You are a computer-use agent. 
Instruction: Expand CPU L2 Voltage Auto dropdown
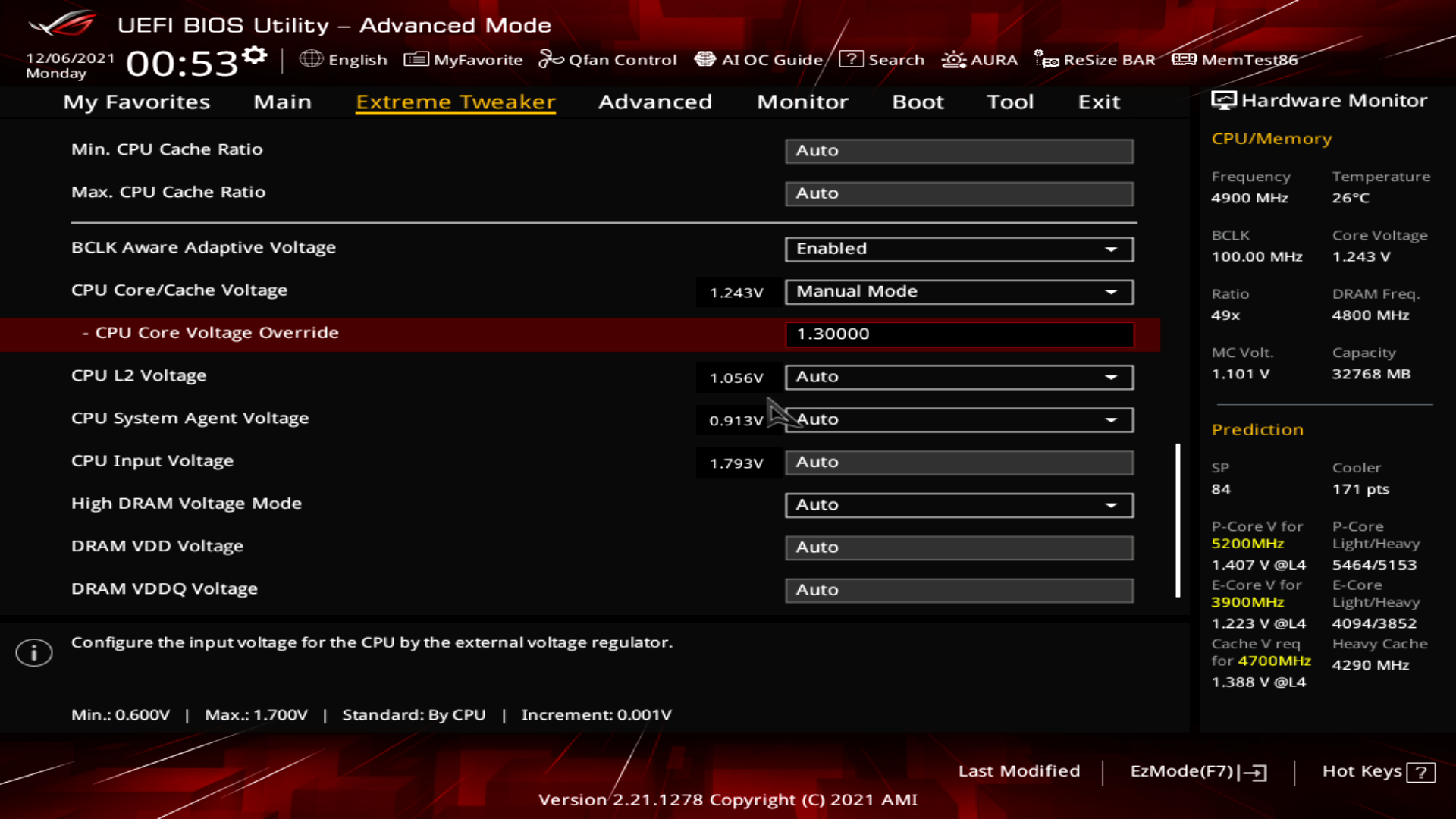click(959, 377)
